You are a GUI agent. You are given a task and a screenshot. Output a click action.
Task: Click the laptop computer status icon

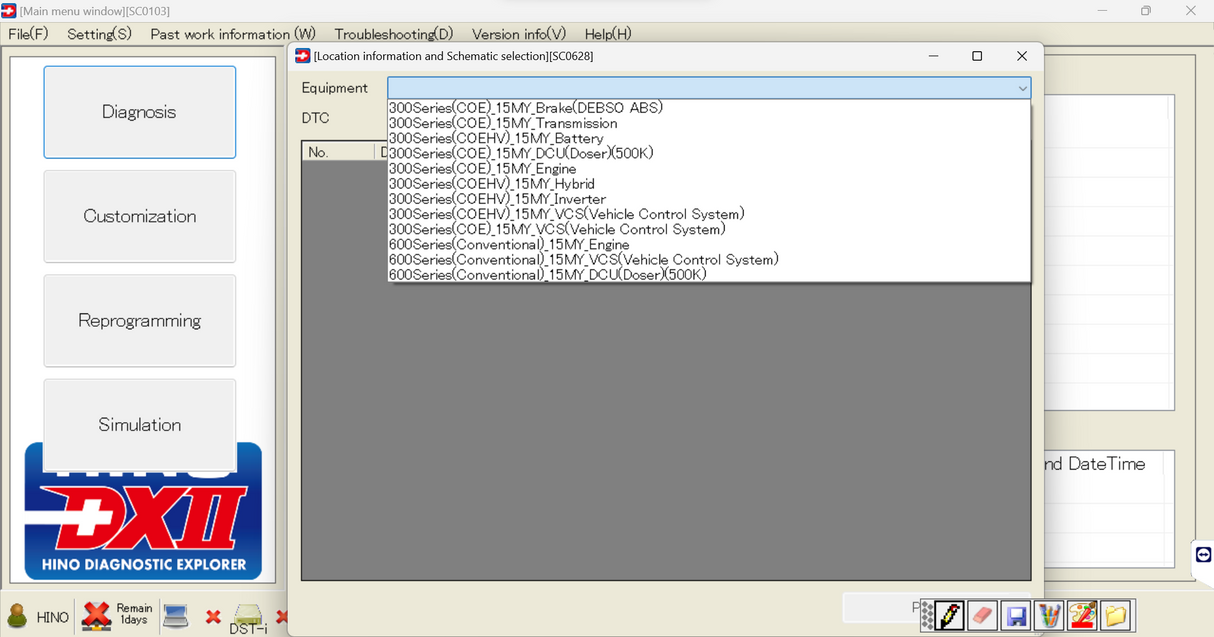click(x=176, y=615)
